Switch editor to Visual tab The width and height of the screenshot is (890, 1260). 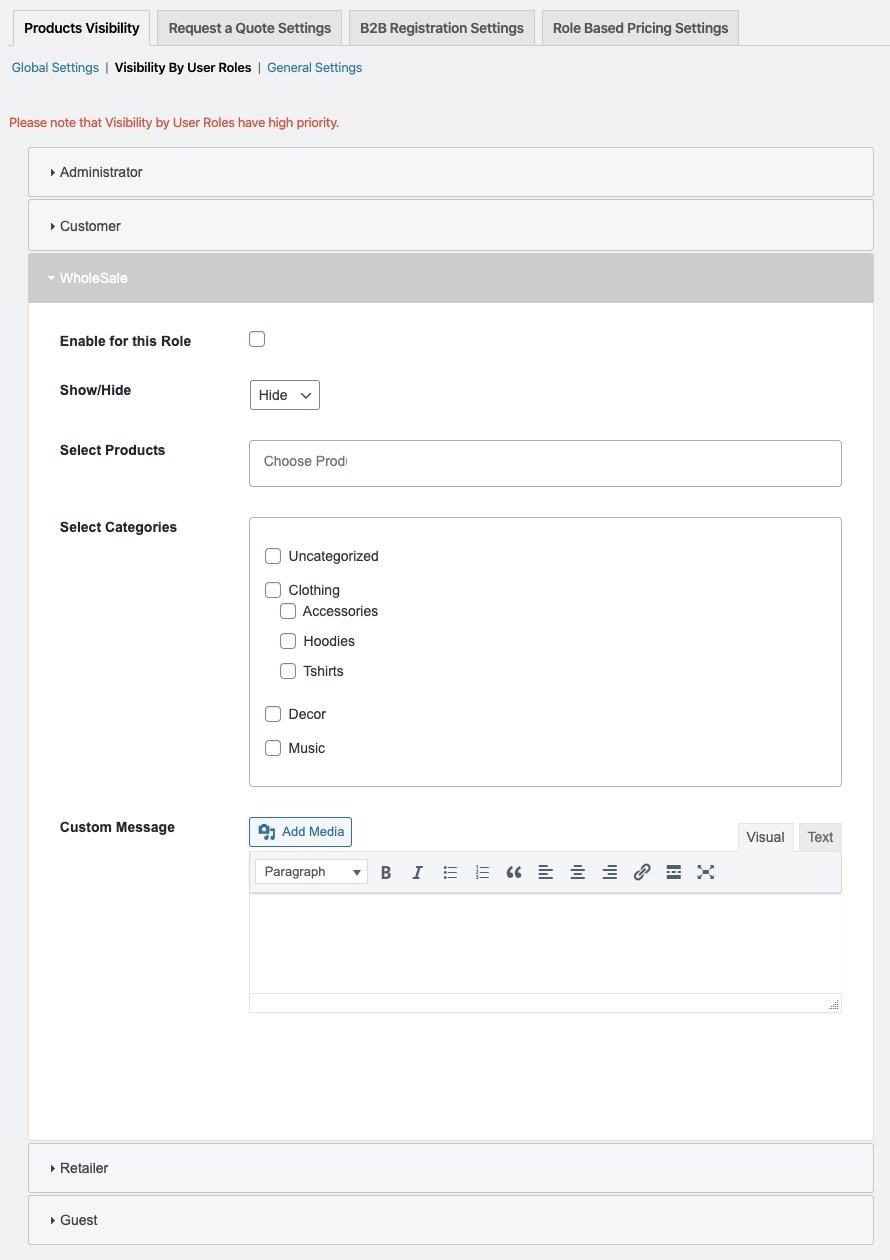tap(765, 837)
